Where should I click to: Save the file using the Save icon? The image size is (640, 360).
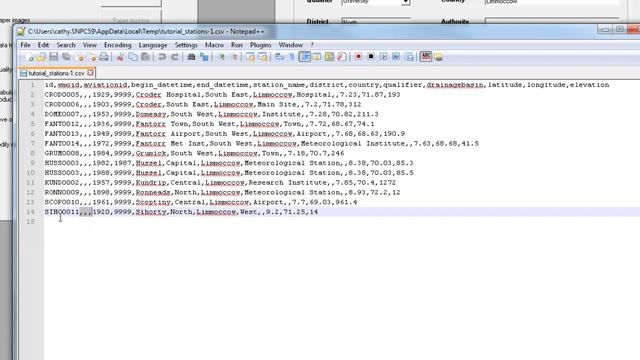53,57
